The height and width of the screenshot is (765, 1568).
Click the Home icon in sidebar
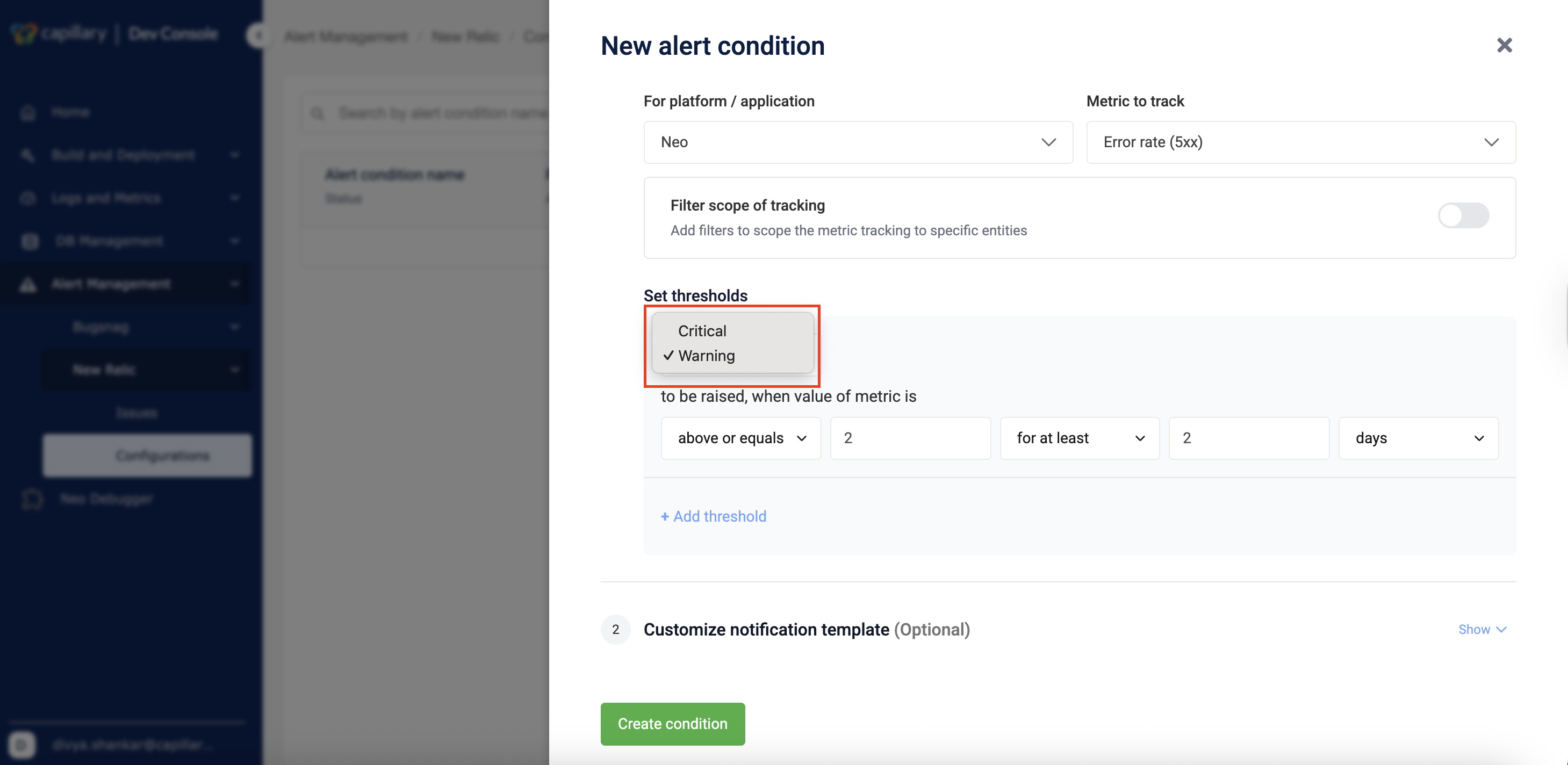click(x=28, y=113)
